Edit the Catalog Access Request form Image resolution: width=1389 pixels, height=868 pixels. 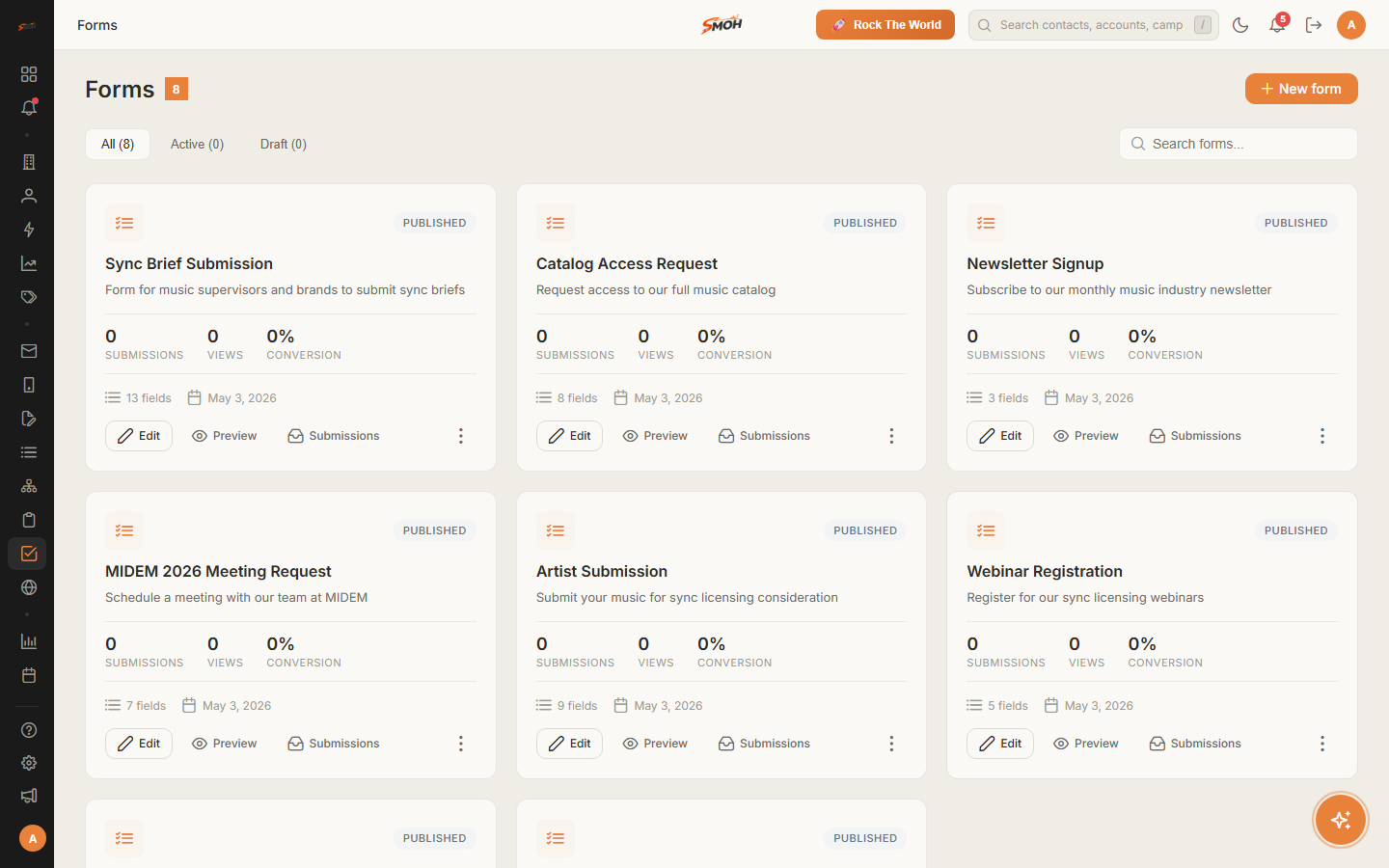[569, 436]
